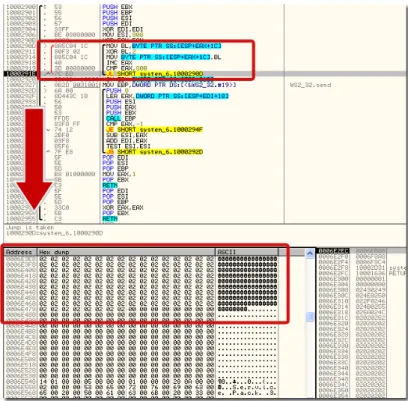Select the LEA EAX,DWORD PTR SS:[ESP+EDI+10] line
Image resolution: width=408 pixels, height=401 pixels.
click(167, 96)
